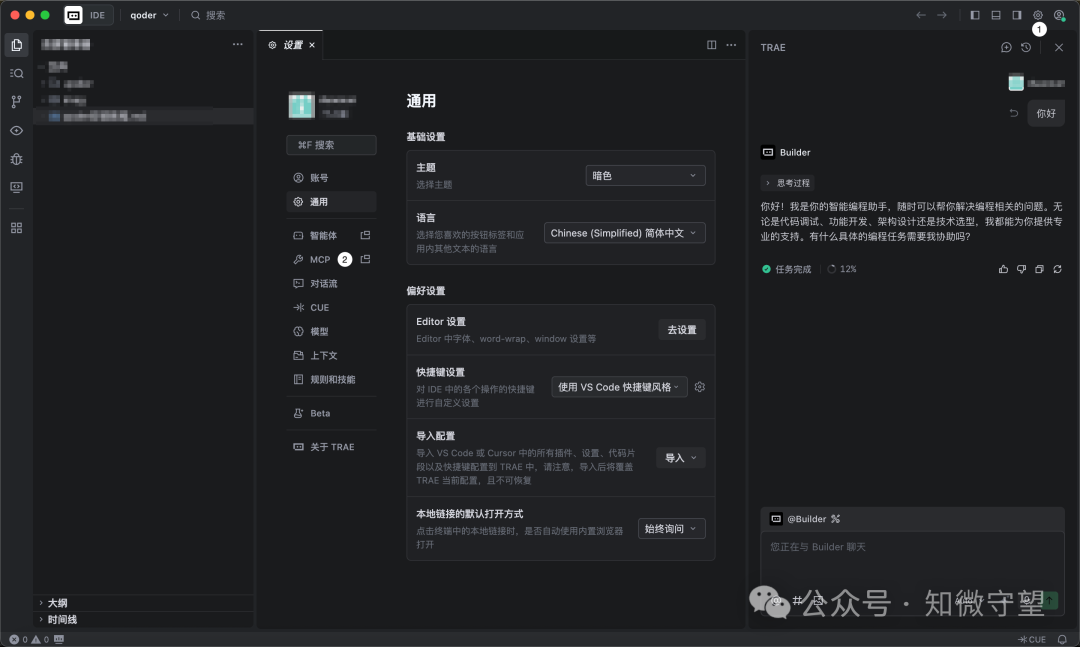
Task: Open the 导入 configuration dropdown
Action: point(681,458)
